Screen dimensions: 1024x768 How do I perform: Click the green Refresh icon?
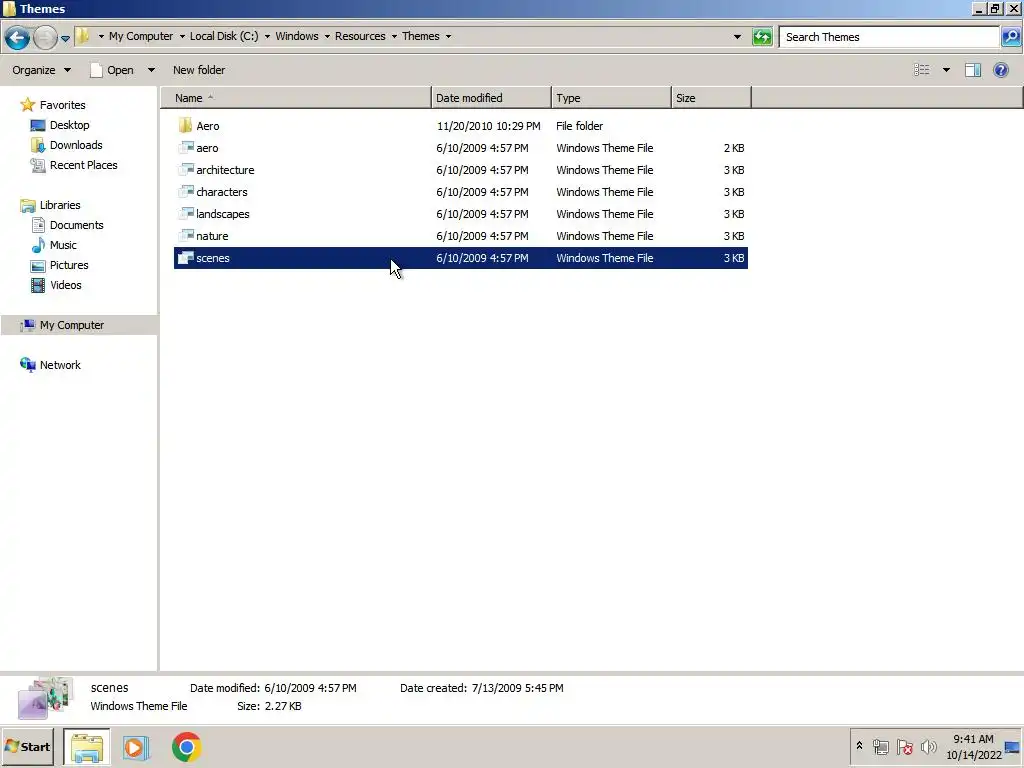click(x=761, y=37)
